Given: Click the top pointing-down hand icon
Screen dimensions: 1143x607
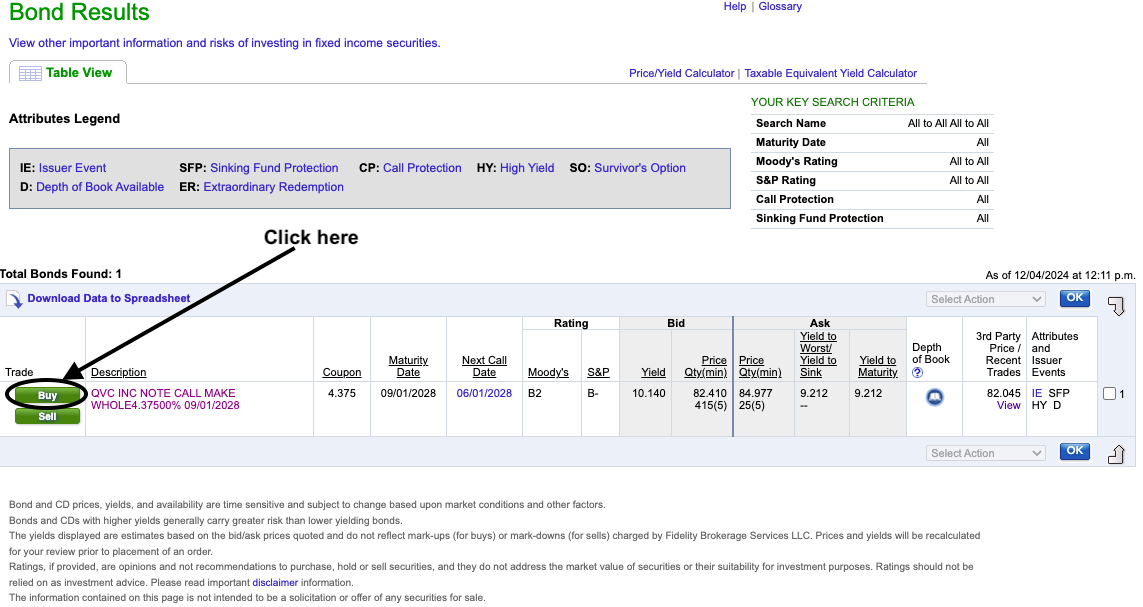Looking at the screenshot, I should 1116,305.
